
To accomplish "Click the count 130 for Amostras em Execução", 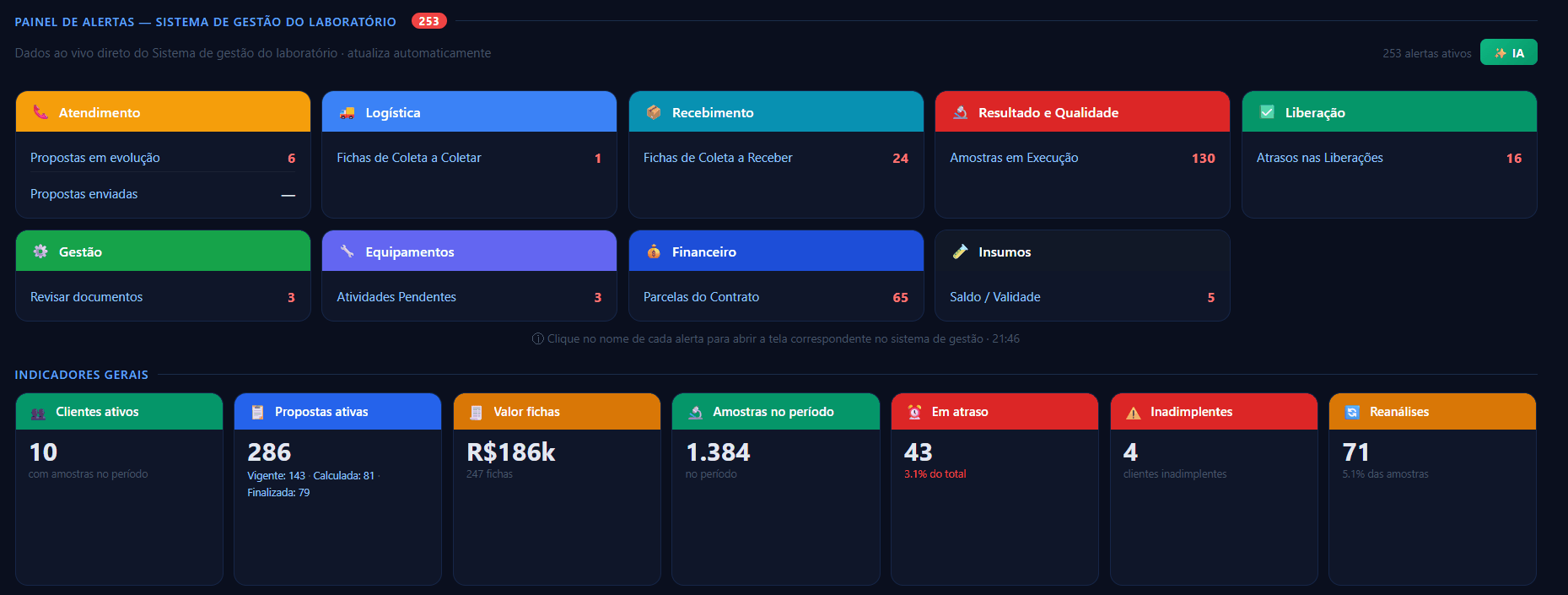I will click(1203, 158).
